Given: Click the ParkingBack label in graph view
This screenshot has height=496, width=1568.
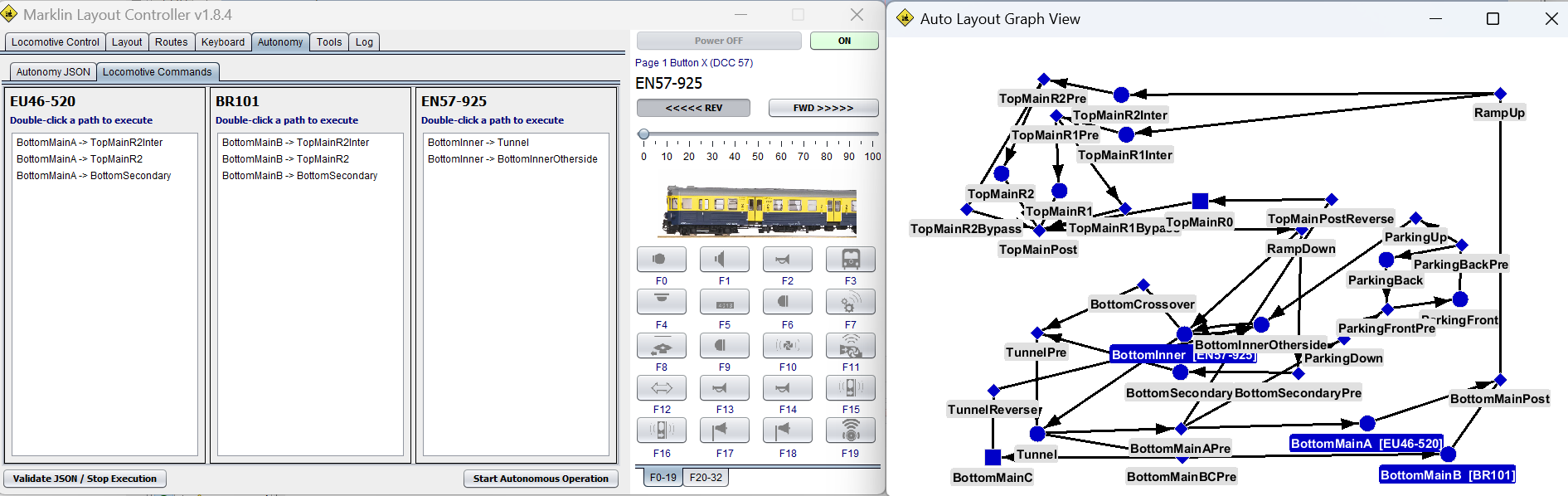Looking at the screenshot, I should [x=1386, y=280].
